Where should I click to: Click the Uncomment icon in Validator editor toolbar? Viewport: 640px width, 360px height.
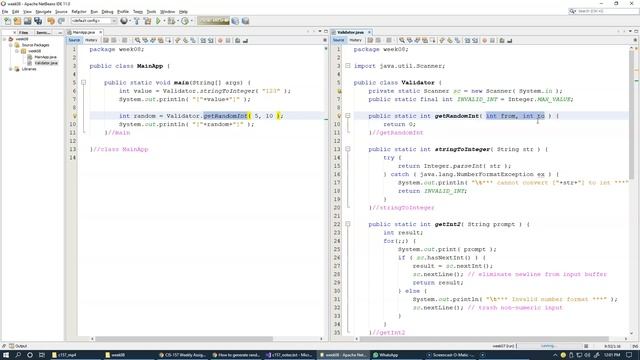[x=509, y=40]
